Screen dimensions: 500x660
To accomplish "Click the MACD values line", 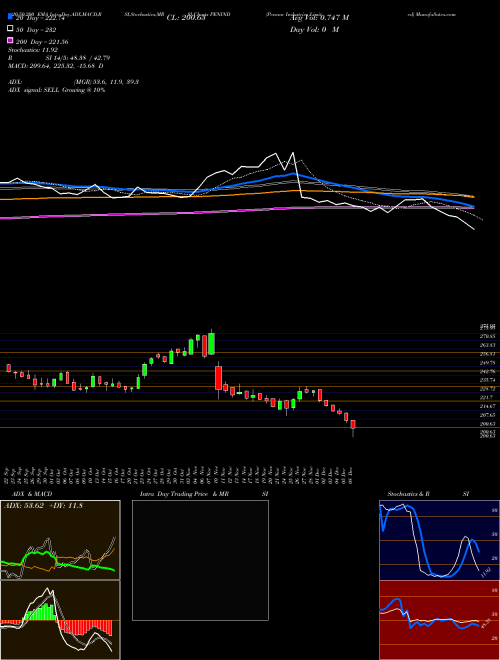I will (56, 66).
